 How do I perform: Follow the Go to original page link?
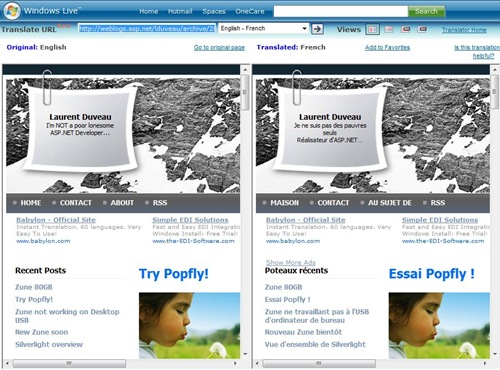click(219, 47)
